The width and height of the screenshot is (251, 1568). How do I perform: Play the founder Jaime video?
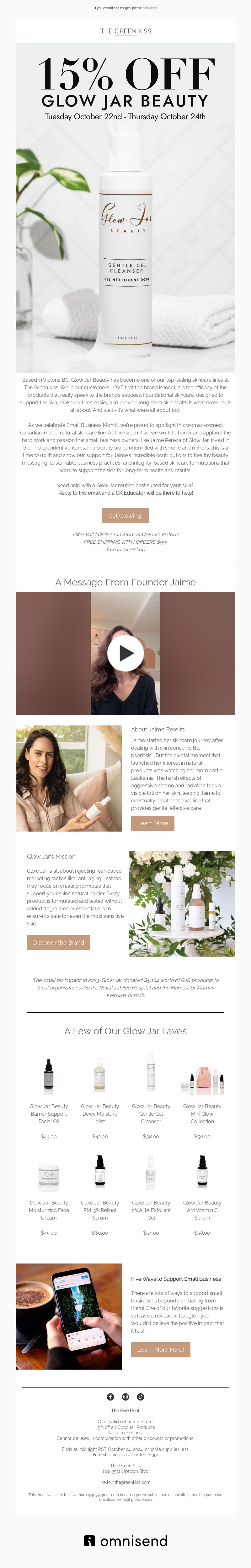point(125,653)
